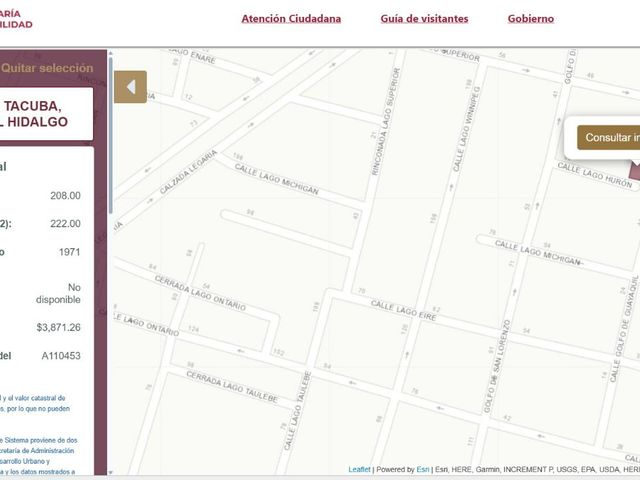Open the Esri attribution link
Screen dimensions: 640x480
pyautogui.click(x=422, y=469)
